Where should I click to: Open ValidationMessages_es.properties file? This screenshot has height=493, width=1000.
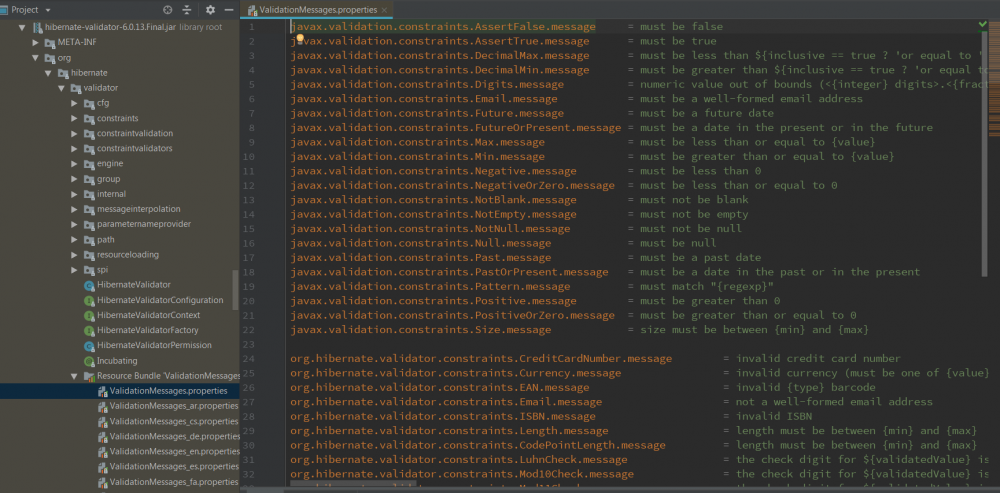click(x=173, y=467)
